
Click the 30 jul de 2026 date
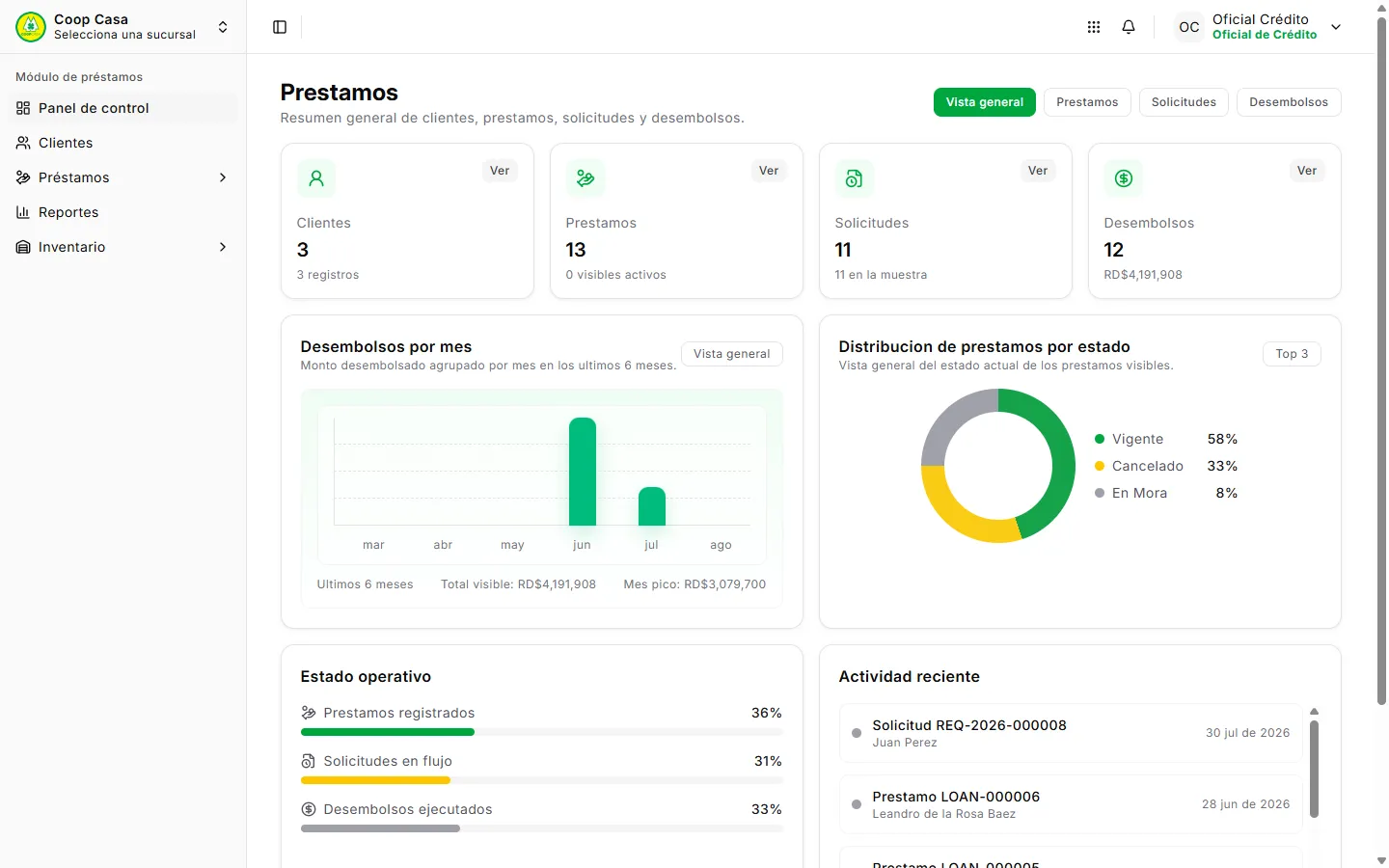coord(1247,733)
